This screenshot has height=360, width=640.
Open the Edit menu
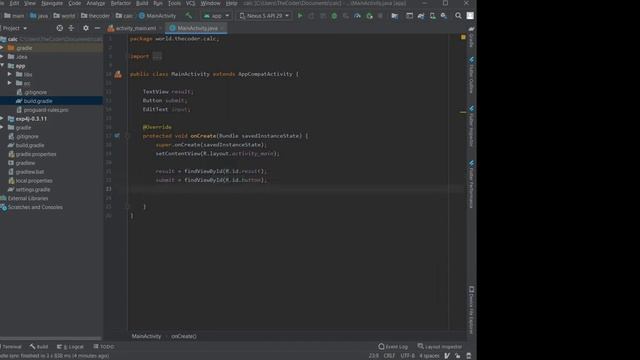point(14,3)
